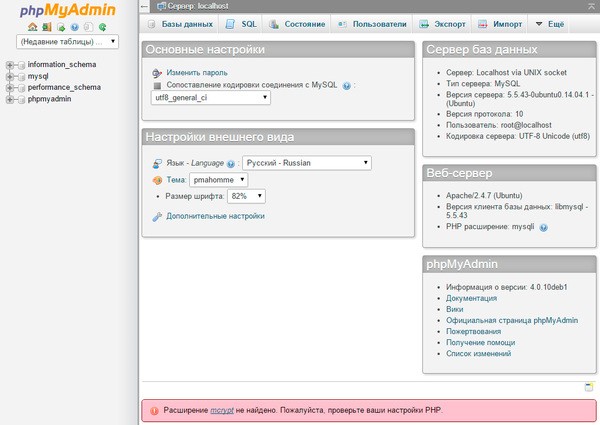Expand the information_schema tree node
Viewport: 600px width, 425px height.
[10, 65]
